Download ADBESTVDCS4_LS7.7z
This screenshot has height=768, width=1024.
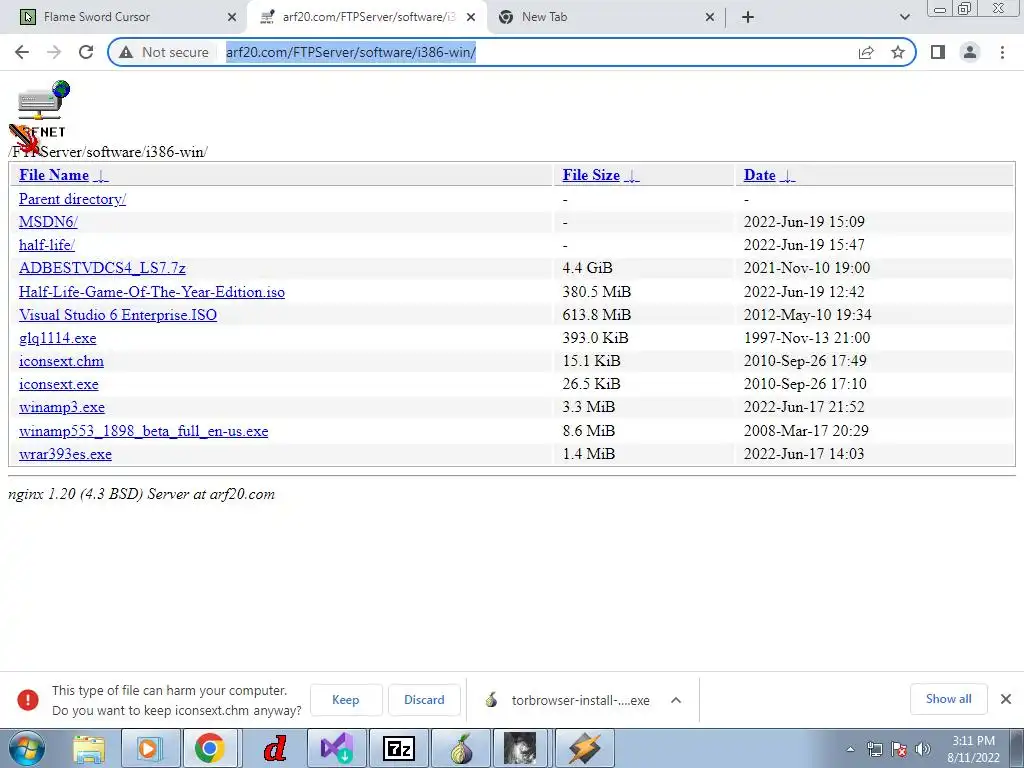point(103,268)
